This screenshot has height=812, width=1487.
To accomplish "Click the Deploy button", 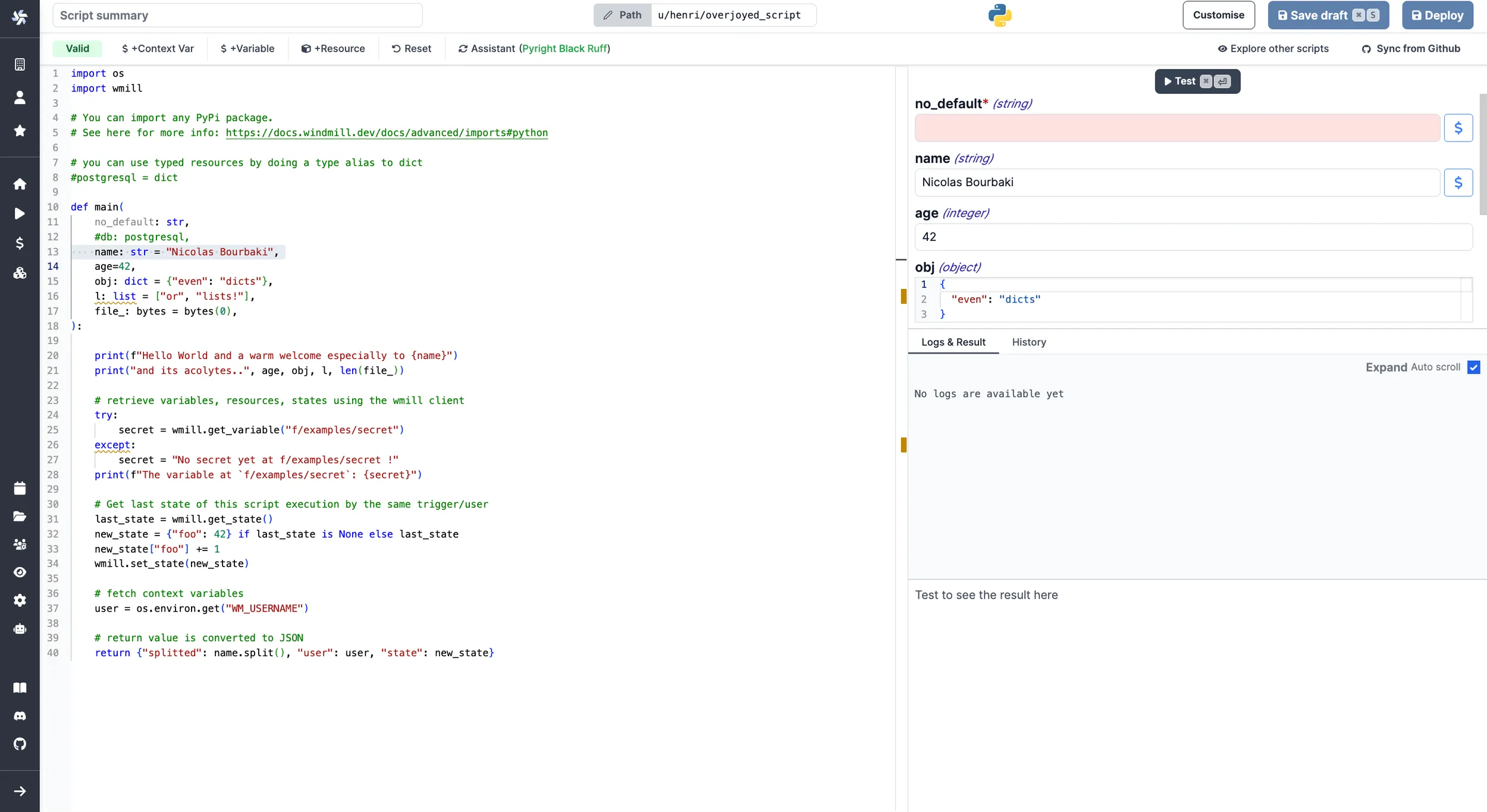I will [x=1437, y=15].
